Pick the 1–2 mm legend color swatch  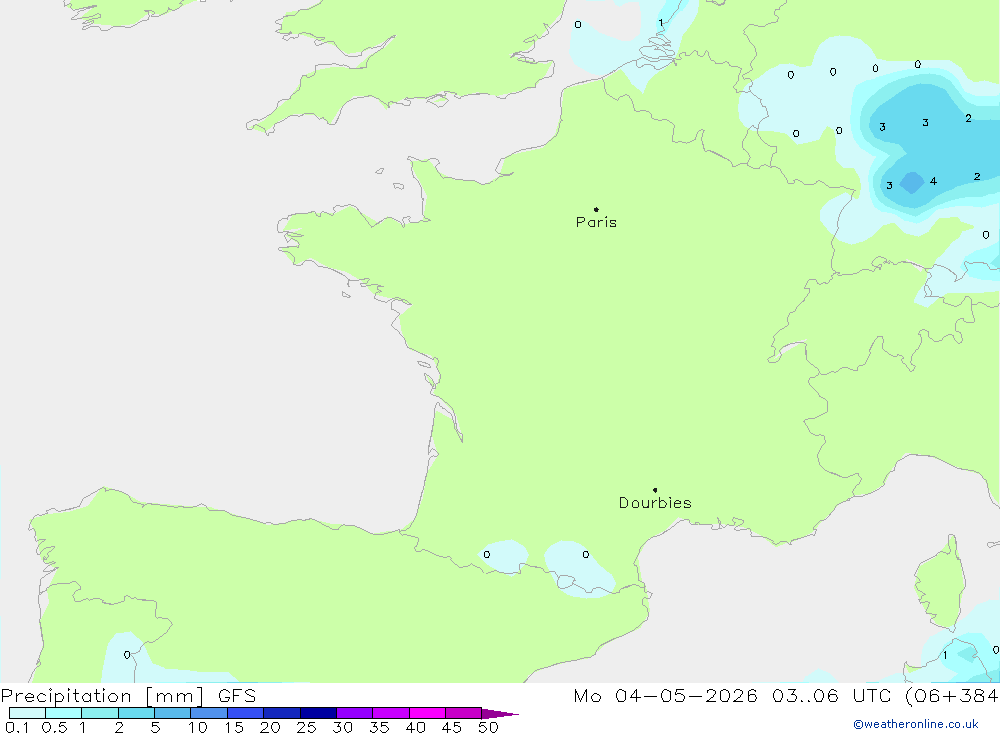pos(100,713)
